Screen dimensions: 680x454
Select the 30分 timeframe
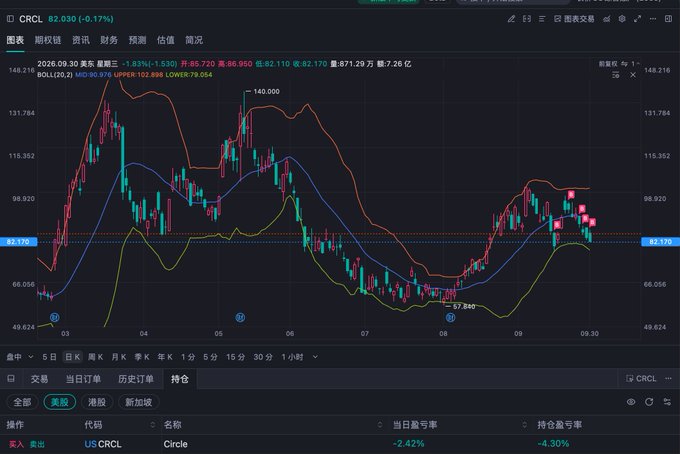click(263, 357)
